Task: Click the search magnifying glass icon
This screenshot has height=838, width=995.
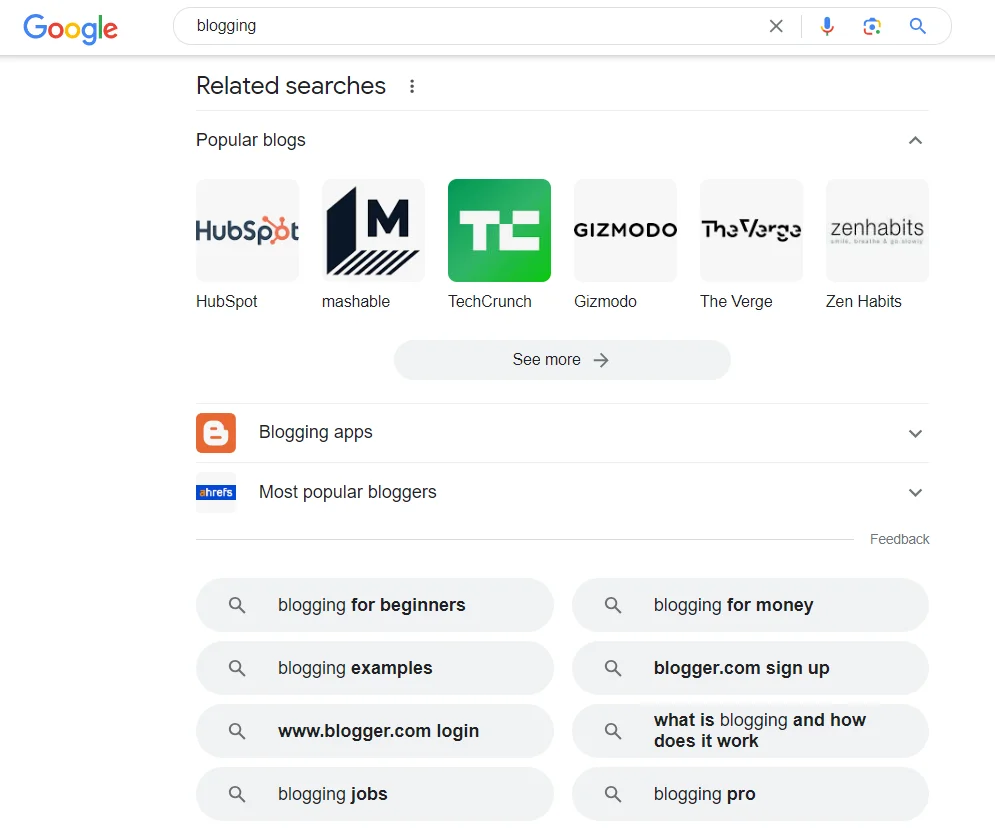Action: point(917,26)
